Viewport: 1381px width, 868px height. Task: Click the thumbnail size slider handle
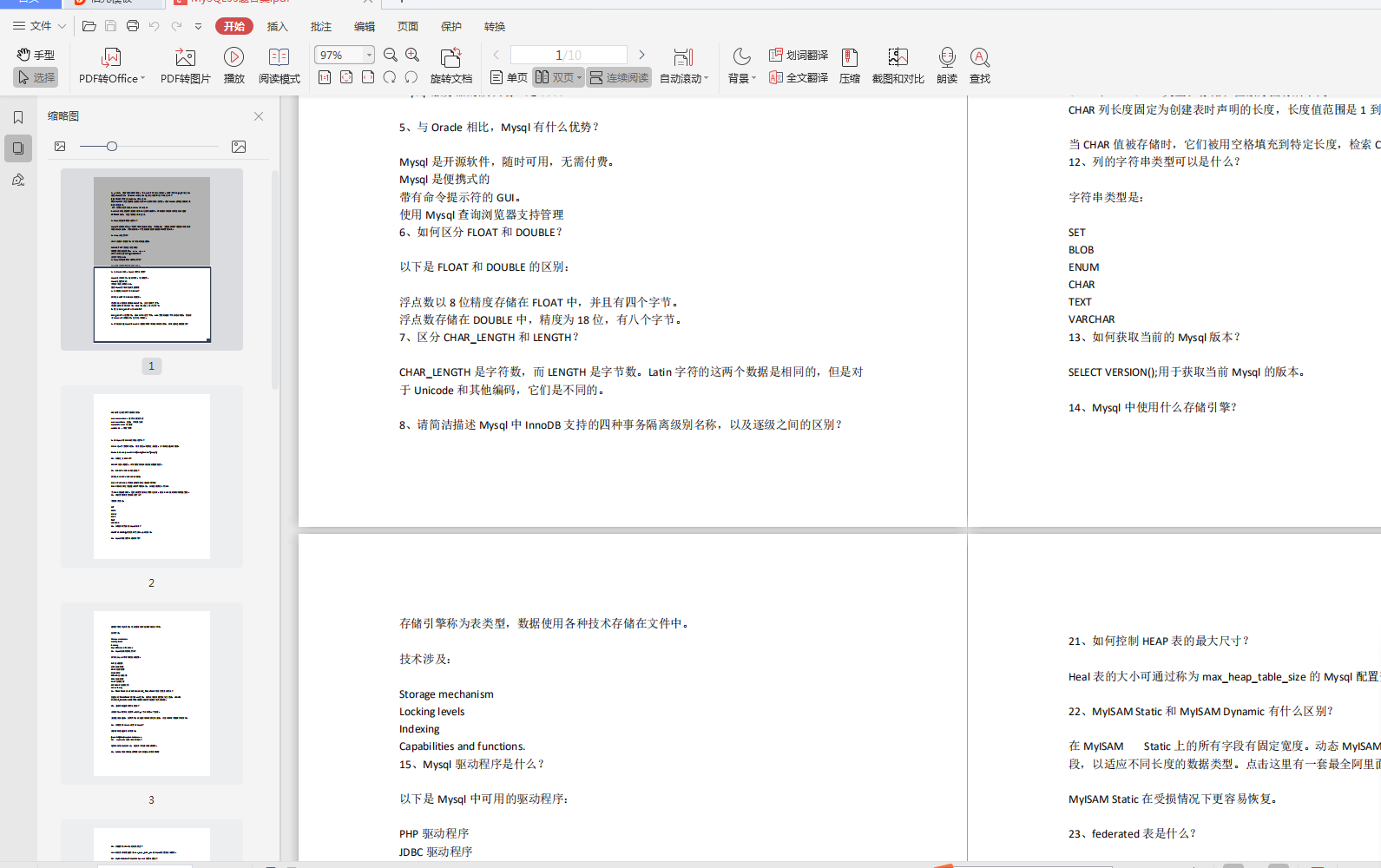click(x=112, y=147)
